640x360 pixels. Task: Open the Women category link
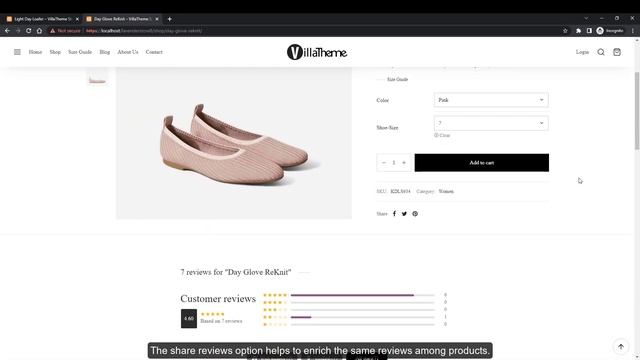tap(446, 191)
